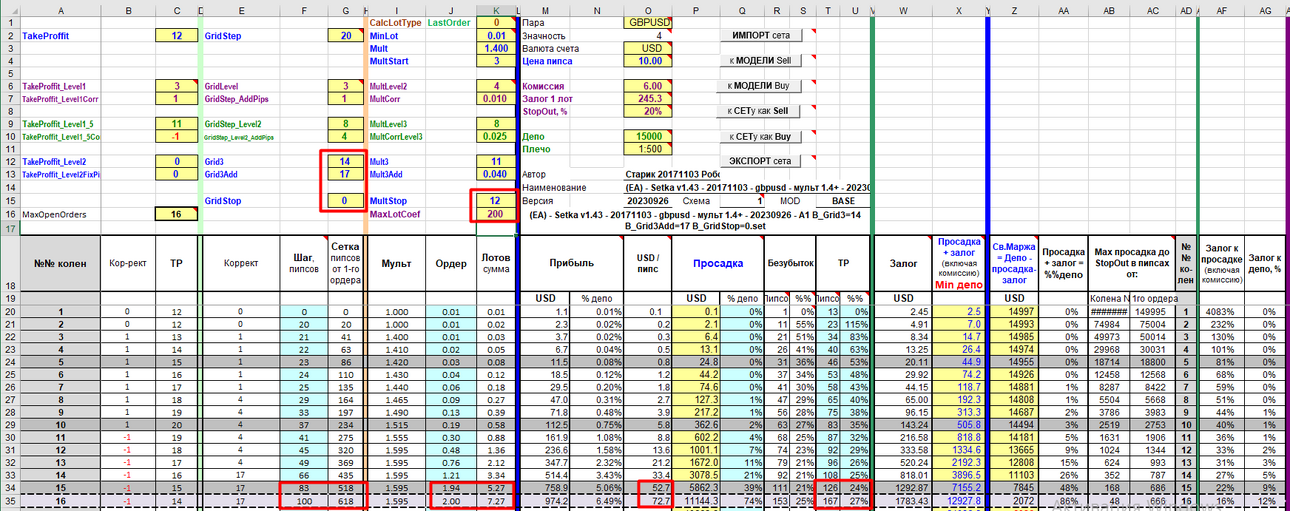Click the Прибыль header cell
Image resolution: width=1290 pixels, height=511 pixels.
(571, 264)
